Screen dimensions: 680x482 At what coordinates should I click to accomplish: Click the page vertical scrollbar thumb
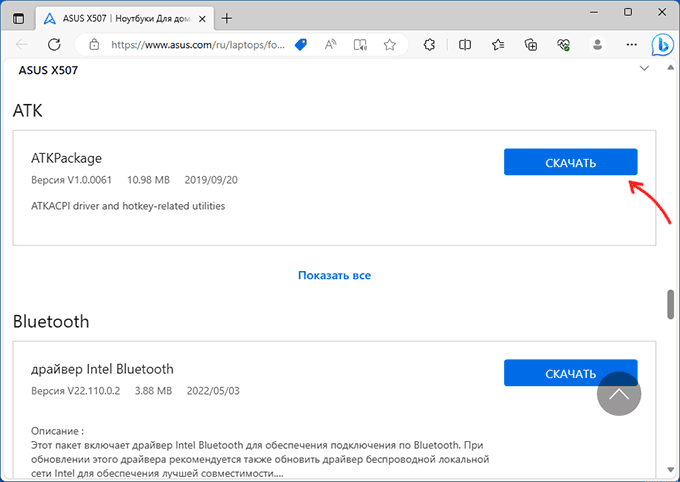click(670, 305)
